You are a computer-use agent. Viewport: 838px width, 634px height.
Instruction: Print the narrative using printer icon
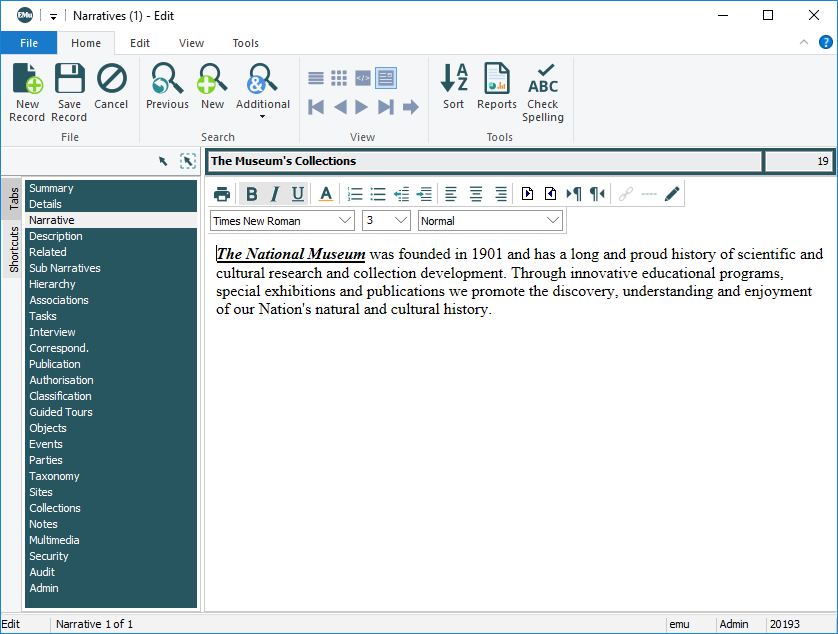(222, 194)
